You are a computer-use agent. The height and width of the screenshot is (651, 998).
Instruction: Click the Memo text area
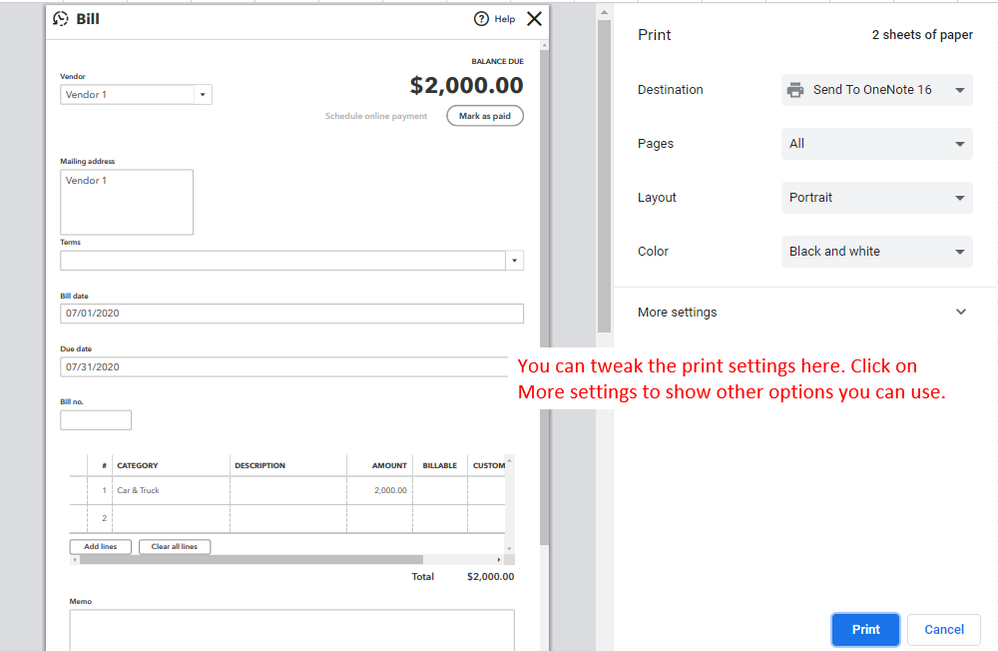(x=292, y=630)
